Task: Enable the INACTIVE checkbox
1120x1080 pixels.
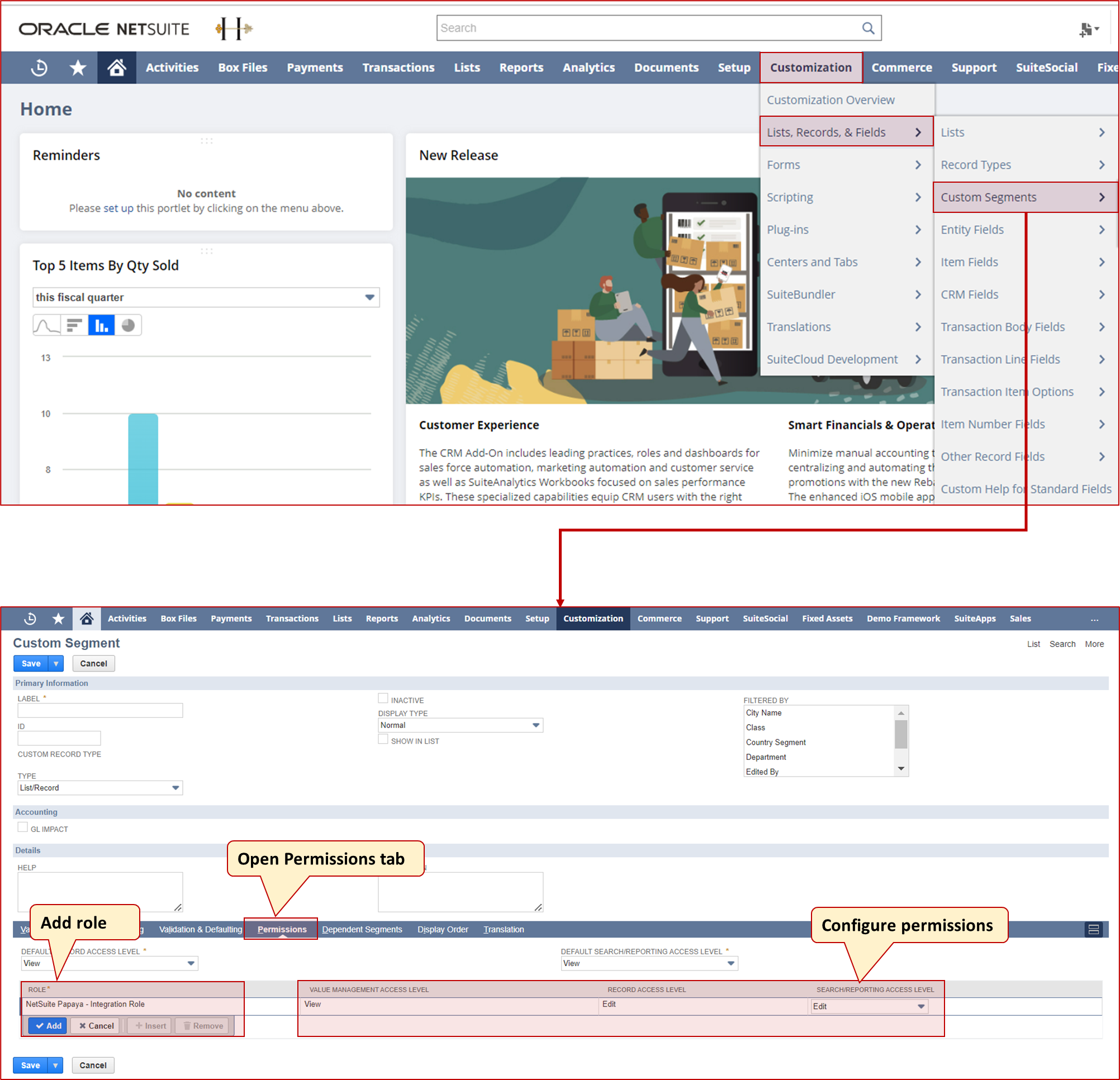Action: pos(383,698)
